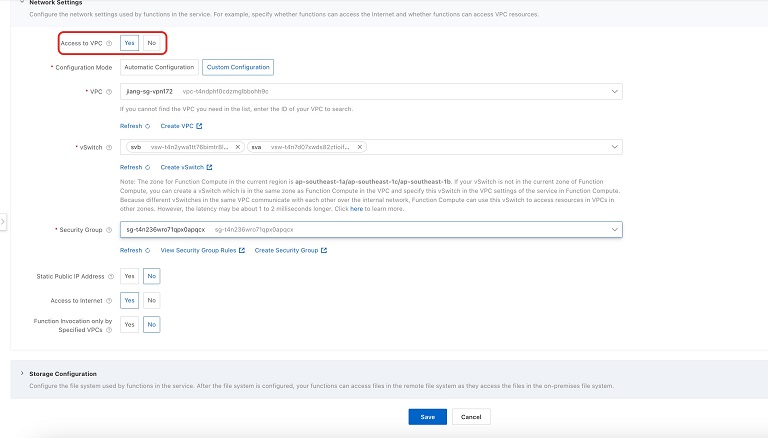Save the service configuration
The height and width of the screenshot is (438, 768).
(428, 417)
